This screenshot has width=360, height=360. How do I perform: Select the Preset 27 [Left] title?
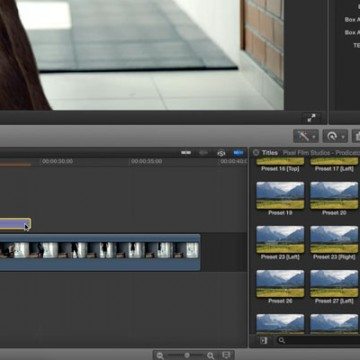click(334, 287)
